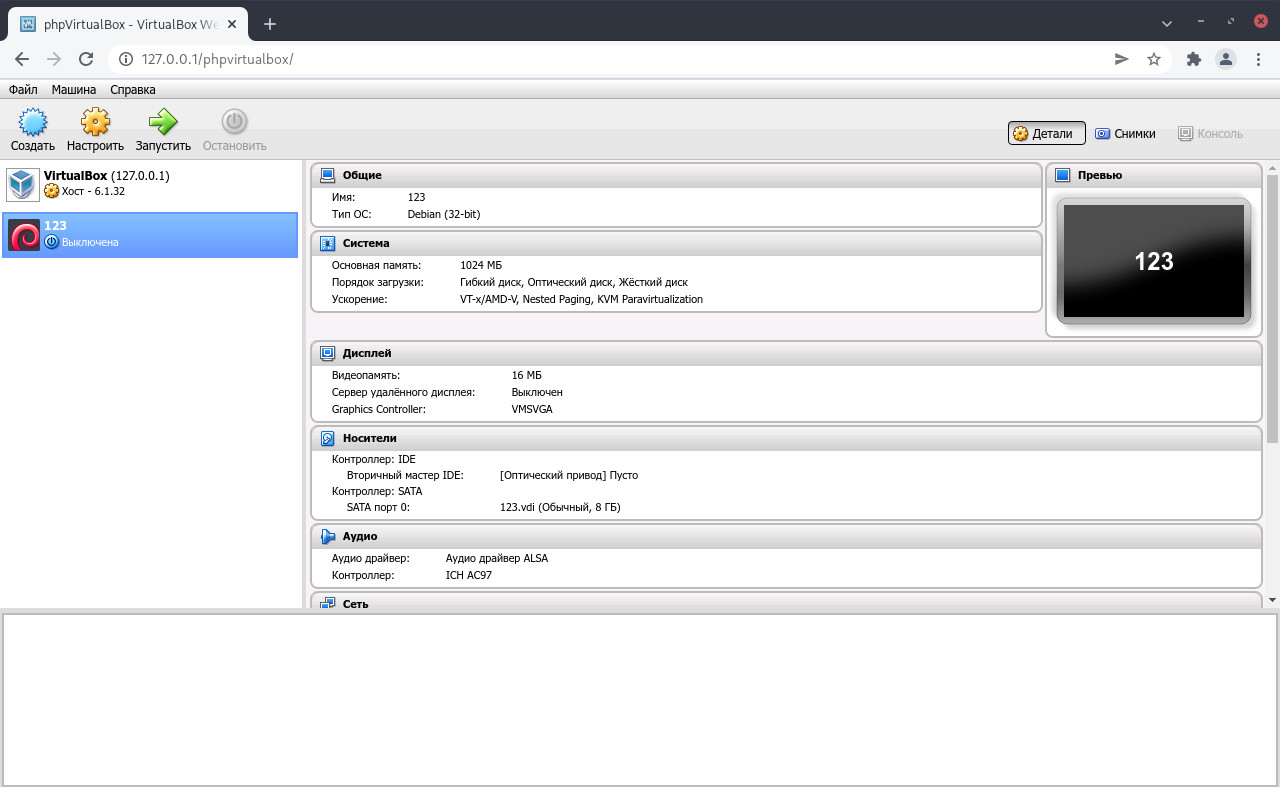Screen dimensions: 1280x787
Task: Open Настроить settings gear icon
Action: [95, 122]
